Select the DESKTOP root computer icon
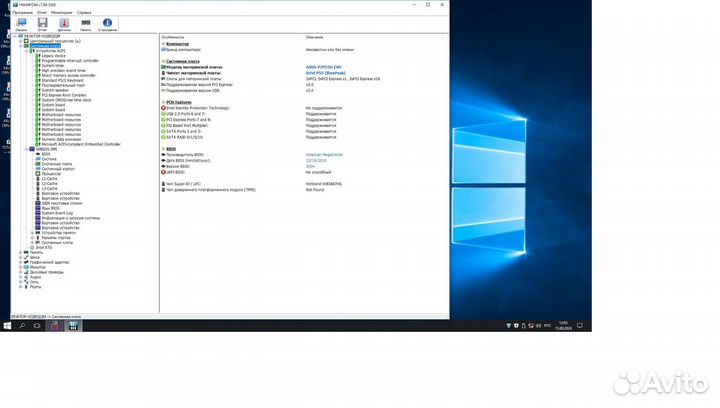720x408 pixels. [21, 36]
